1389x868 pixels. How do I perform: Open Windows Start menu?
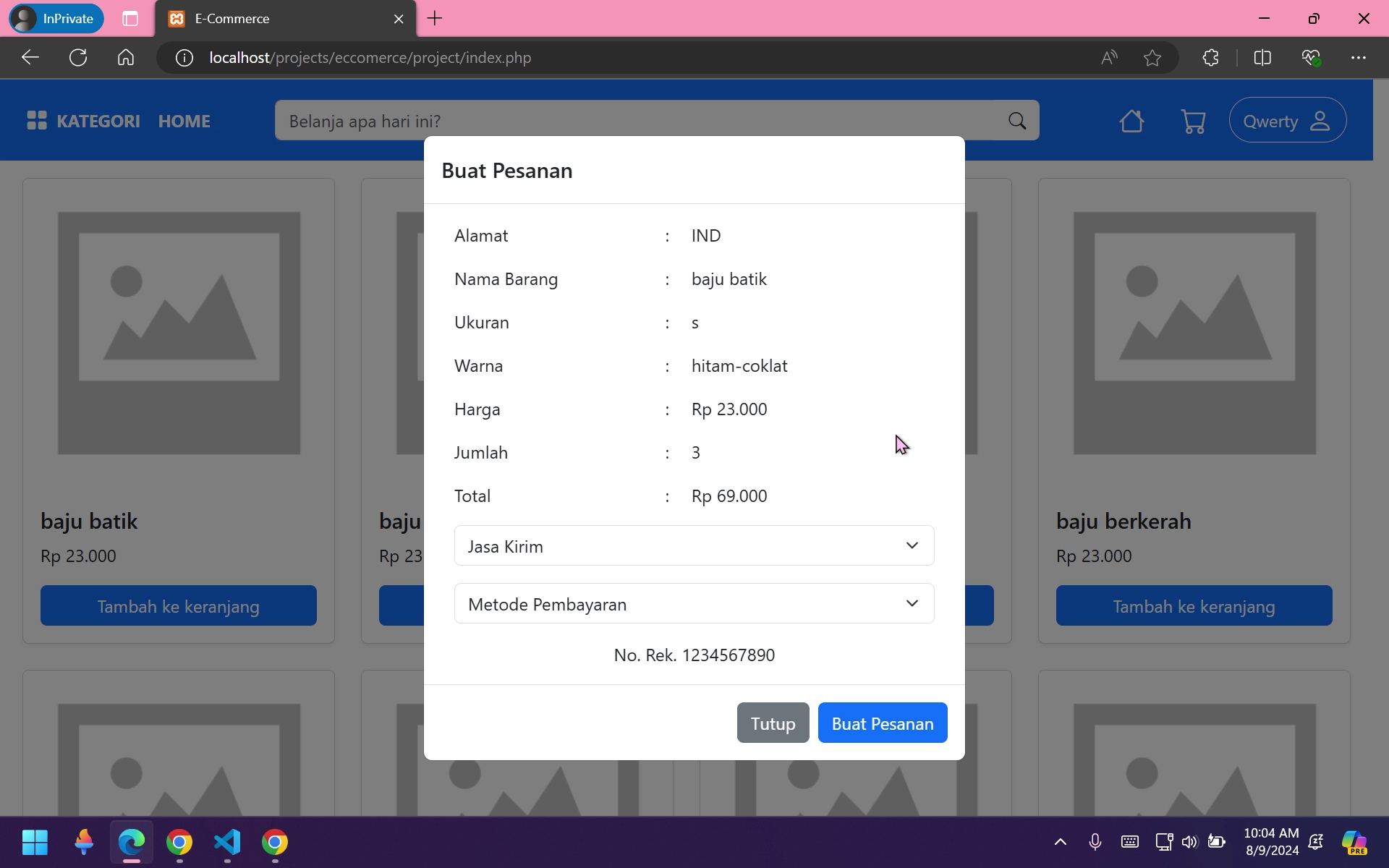coord(35,842)
